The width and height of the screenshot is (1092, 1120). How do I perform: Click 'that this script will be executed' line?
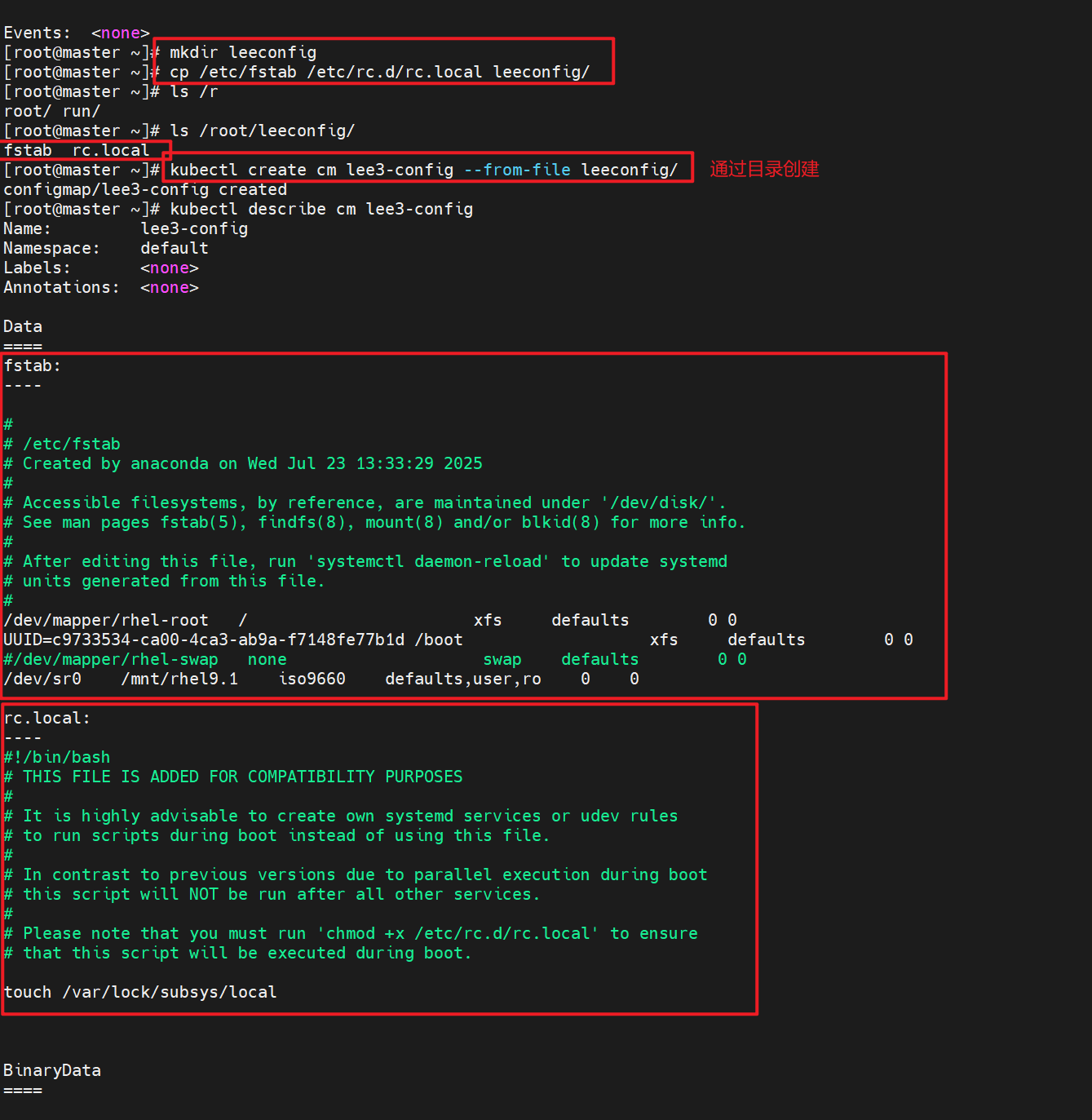(x=238, y=953)
